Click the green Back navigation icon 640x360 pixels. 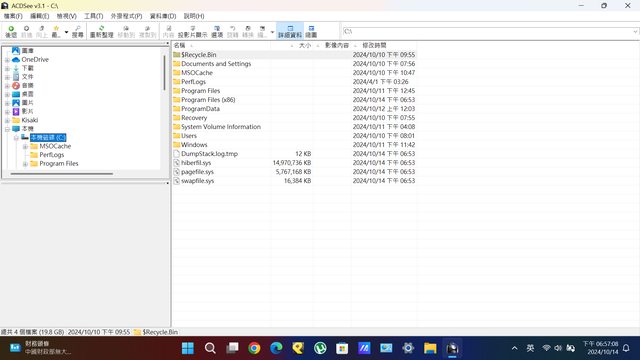pyautogui.click(x=11, y=31)
